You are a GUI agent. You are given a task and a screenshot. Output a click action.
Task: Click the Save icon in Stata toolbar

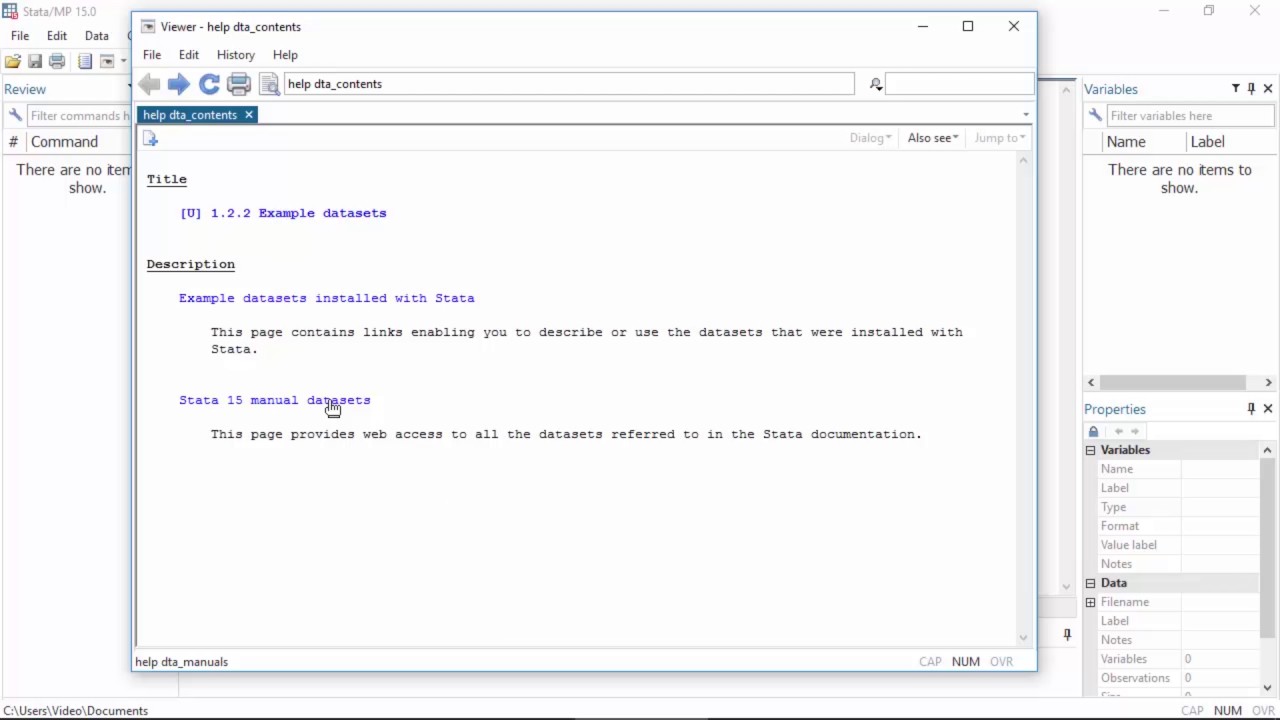(x=35, y=62)
